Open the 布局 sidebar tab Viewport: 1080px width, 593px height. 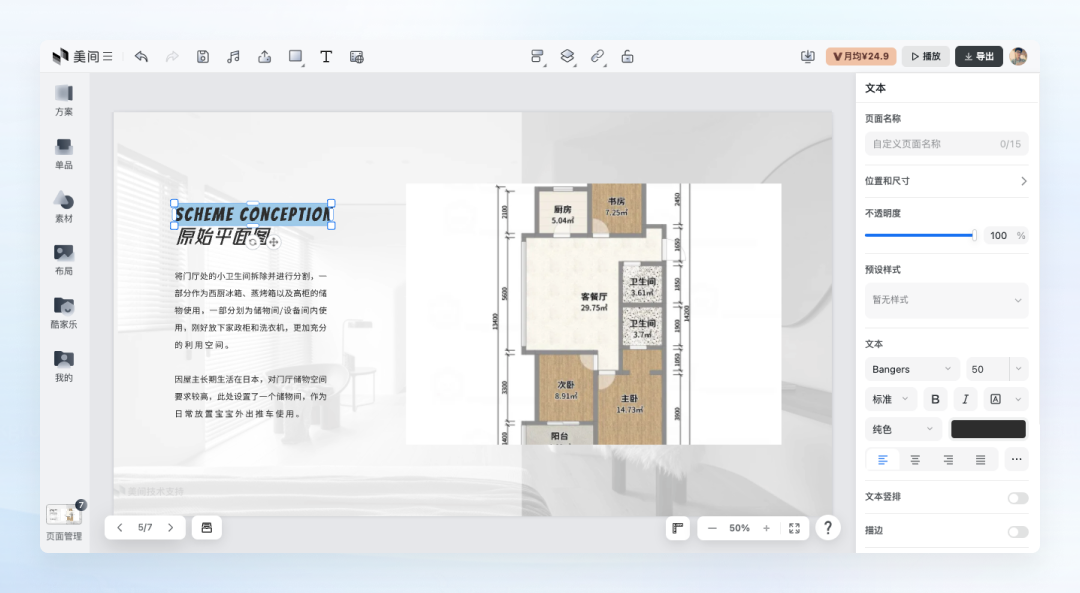pyautogui.click(x=63, y=260)
